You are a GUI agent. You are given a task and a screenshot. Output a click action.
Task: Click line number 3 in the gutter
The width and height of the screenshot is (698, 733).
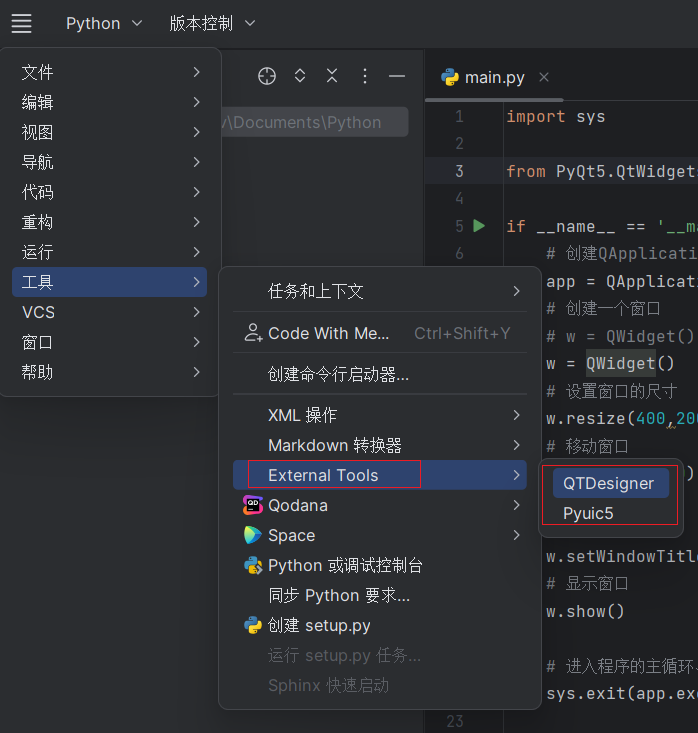pos(460,171)
